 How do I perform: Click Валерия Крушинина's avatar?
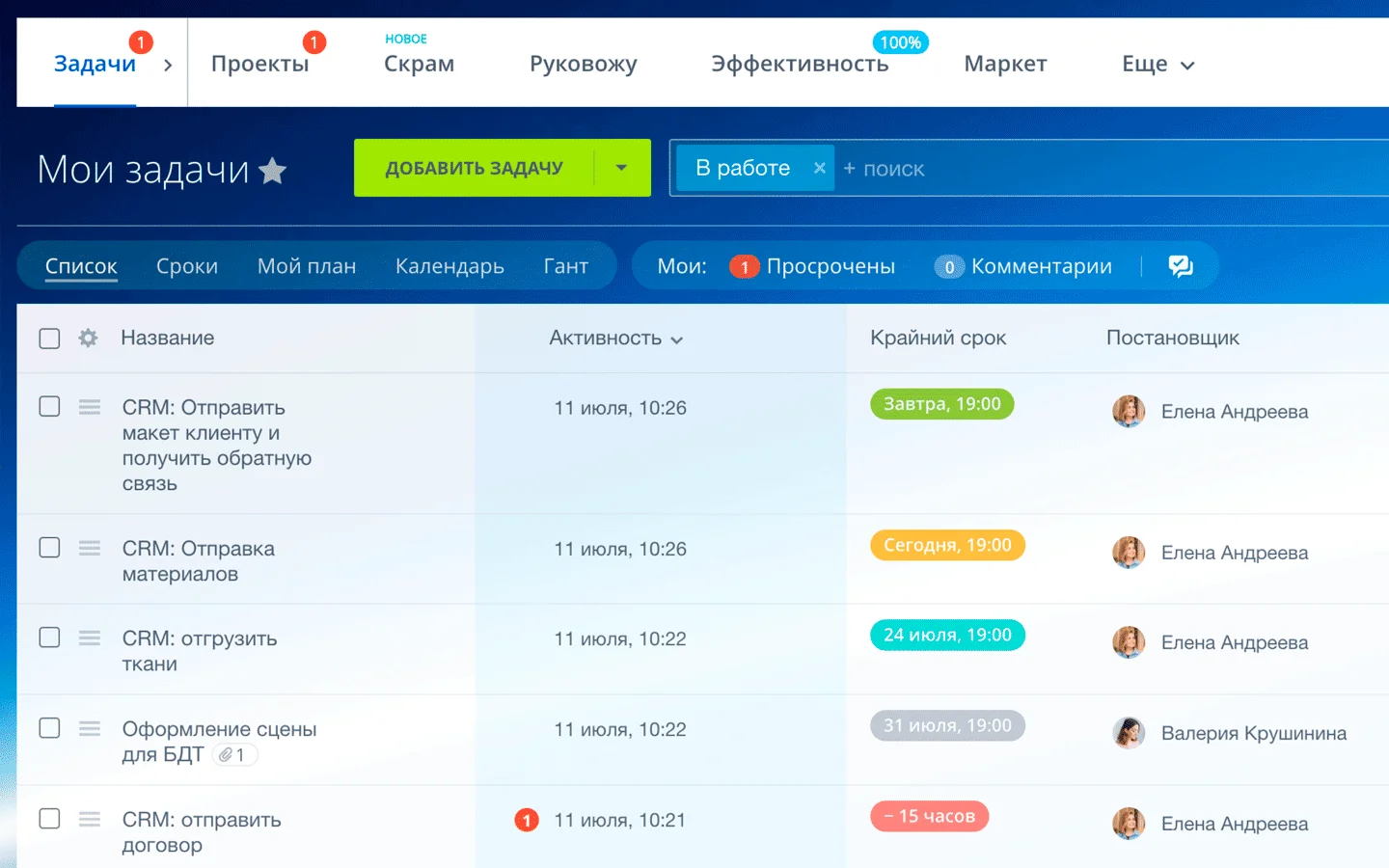coord(1128,733)
